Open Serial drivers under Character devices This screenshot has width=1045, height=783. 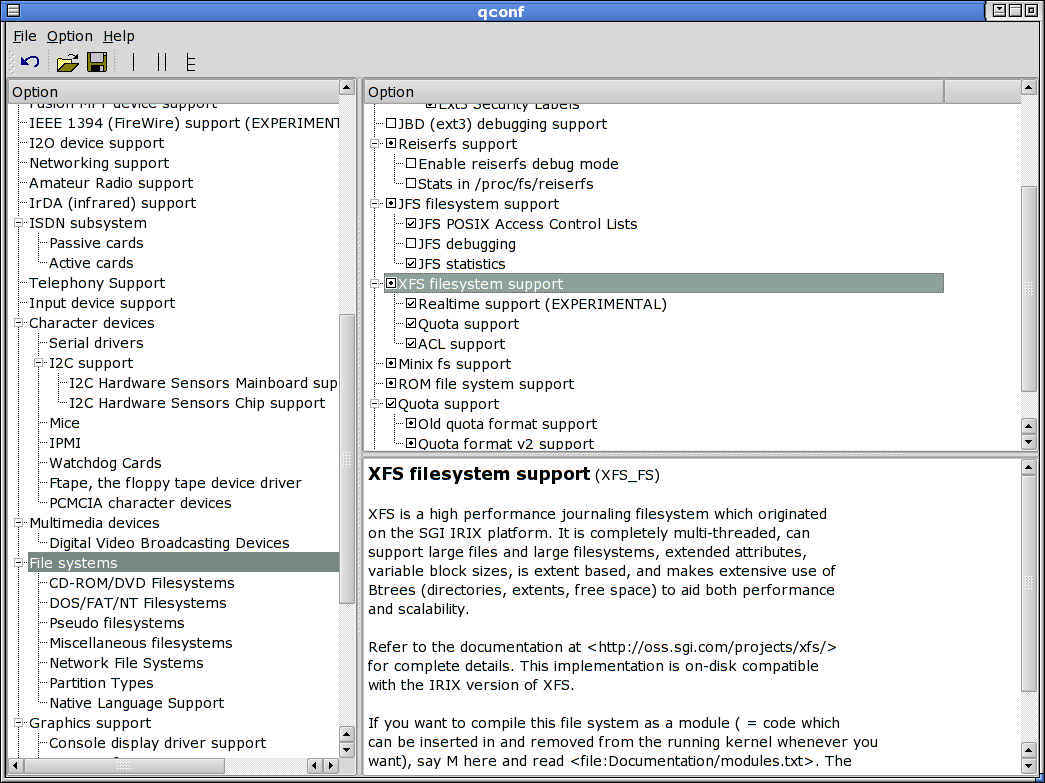(97, 343)
